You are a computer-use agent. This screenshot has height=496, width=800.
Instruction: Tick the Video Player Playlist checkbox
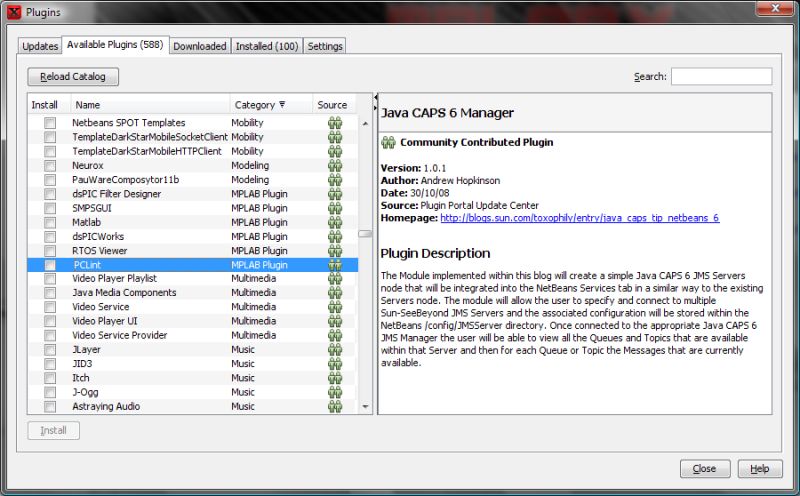pos(50,279)
